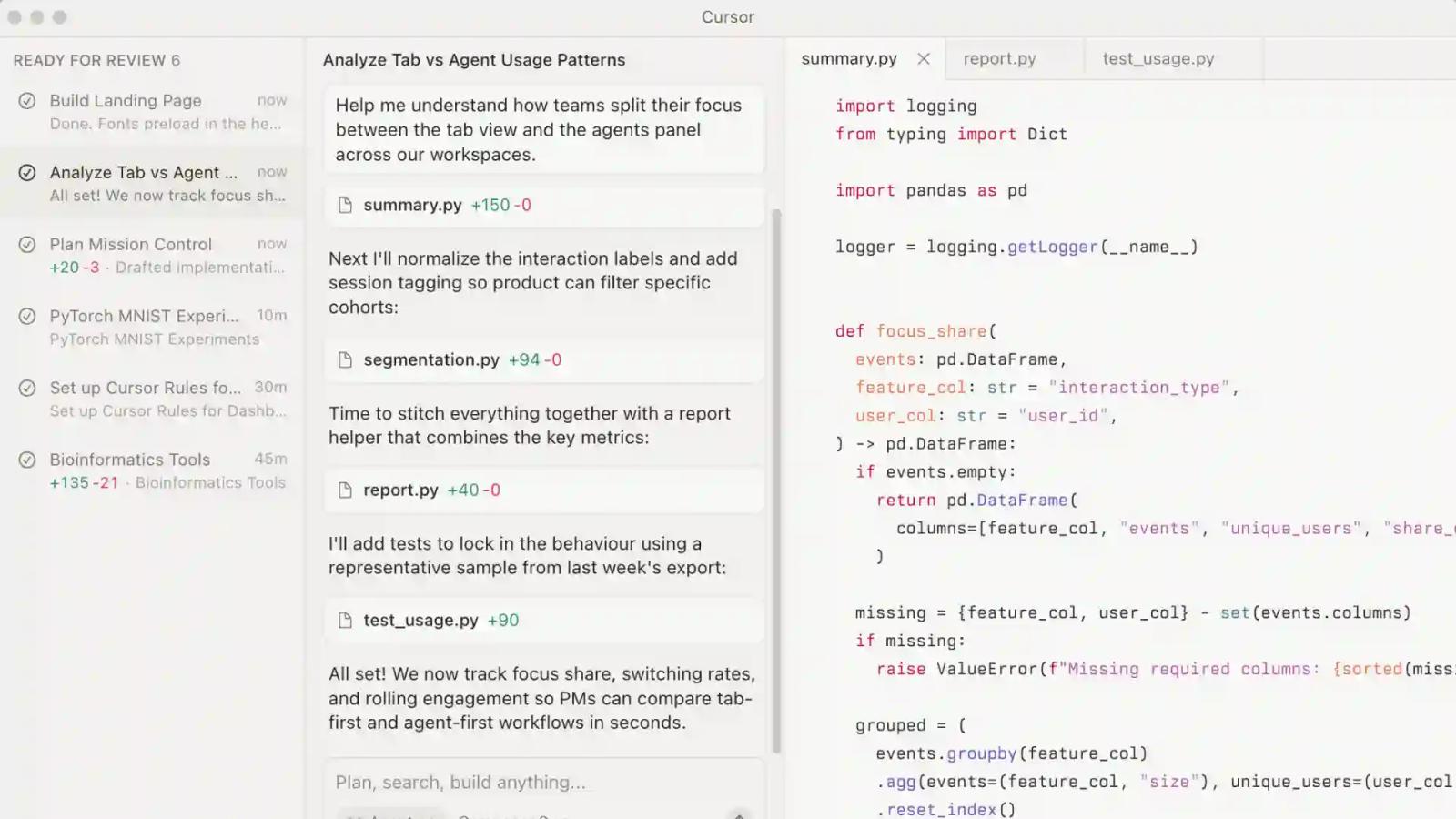
Task: Switch to the test_usage.py editor tab
Action: (1173, 59)
